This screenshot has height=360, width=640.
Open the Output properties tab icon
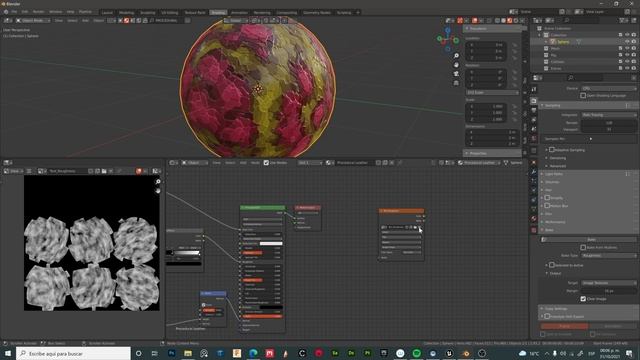coord(534,110)
